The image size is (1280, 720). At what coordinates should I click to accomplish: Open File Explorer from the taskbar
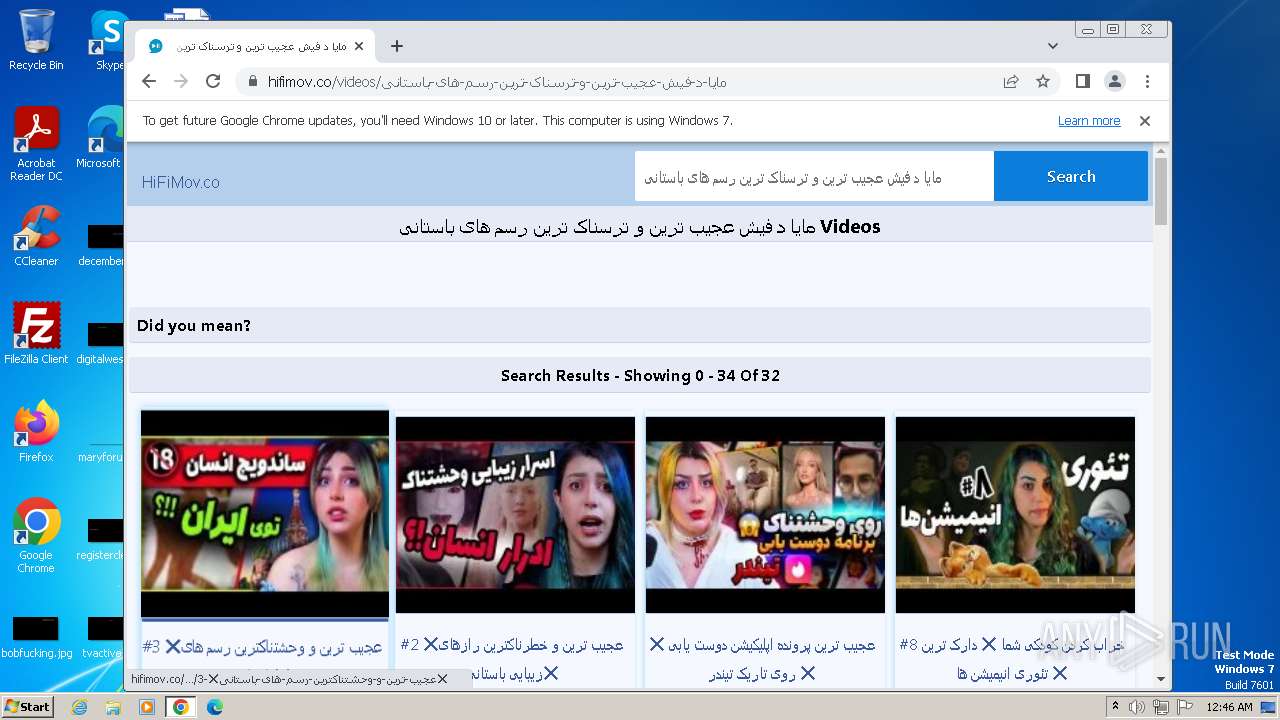[x=113, y=707]
